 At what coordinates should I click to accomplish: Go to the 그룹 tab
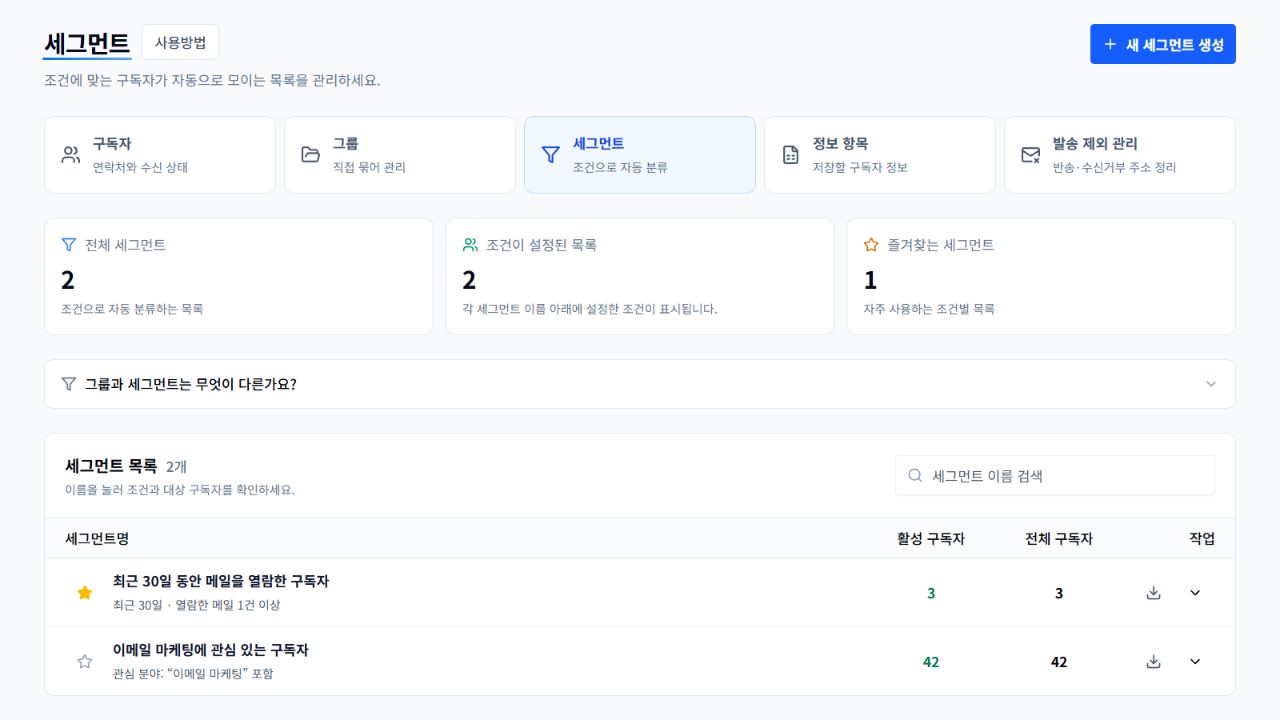[400, 155]
